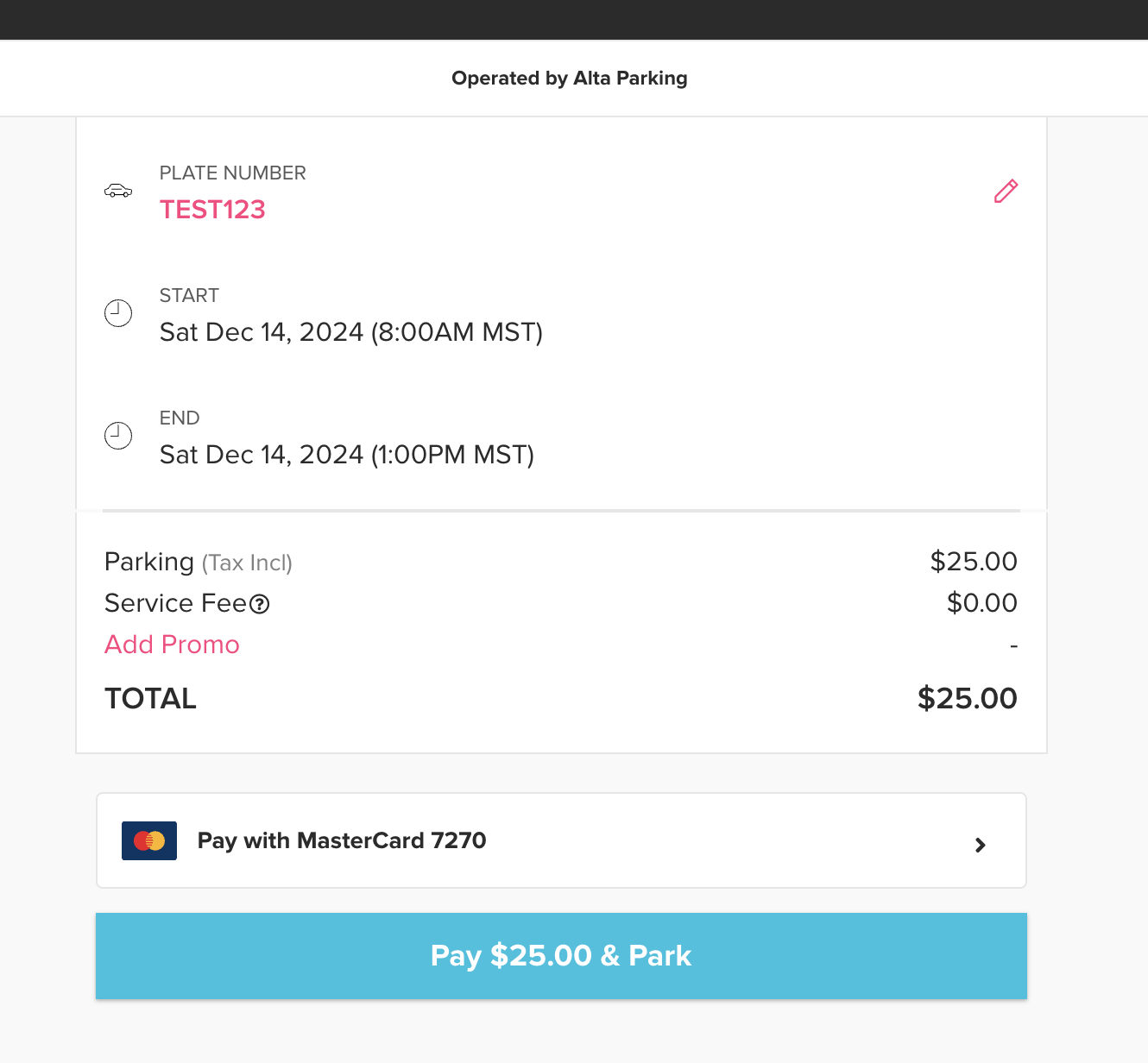Click the Service Fee label text
This screenshot has height=1063, width=1148.
coord(175,603)
